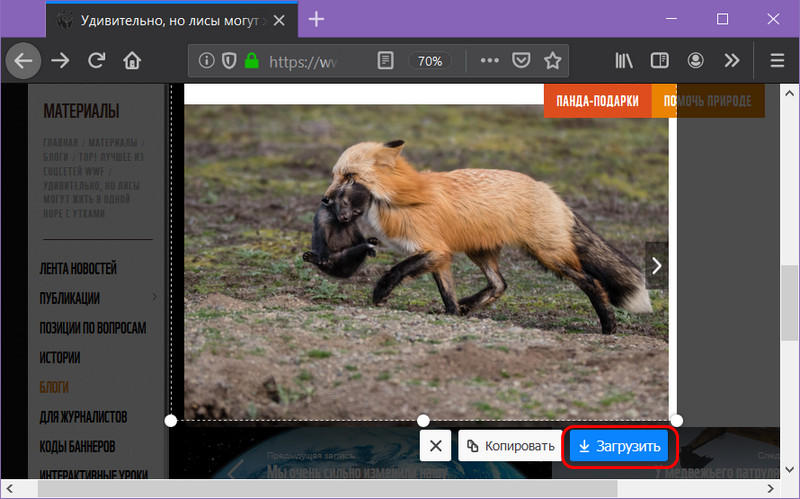Bookmark this page with the star

(x=553, y=61)
